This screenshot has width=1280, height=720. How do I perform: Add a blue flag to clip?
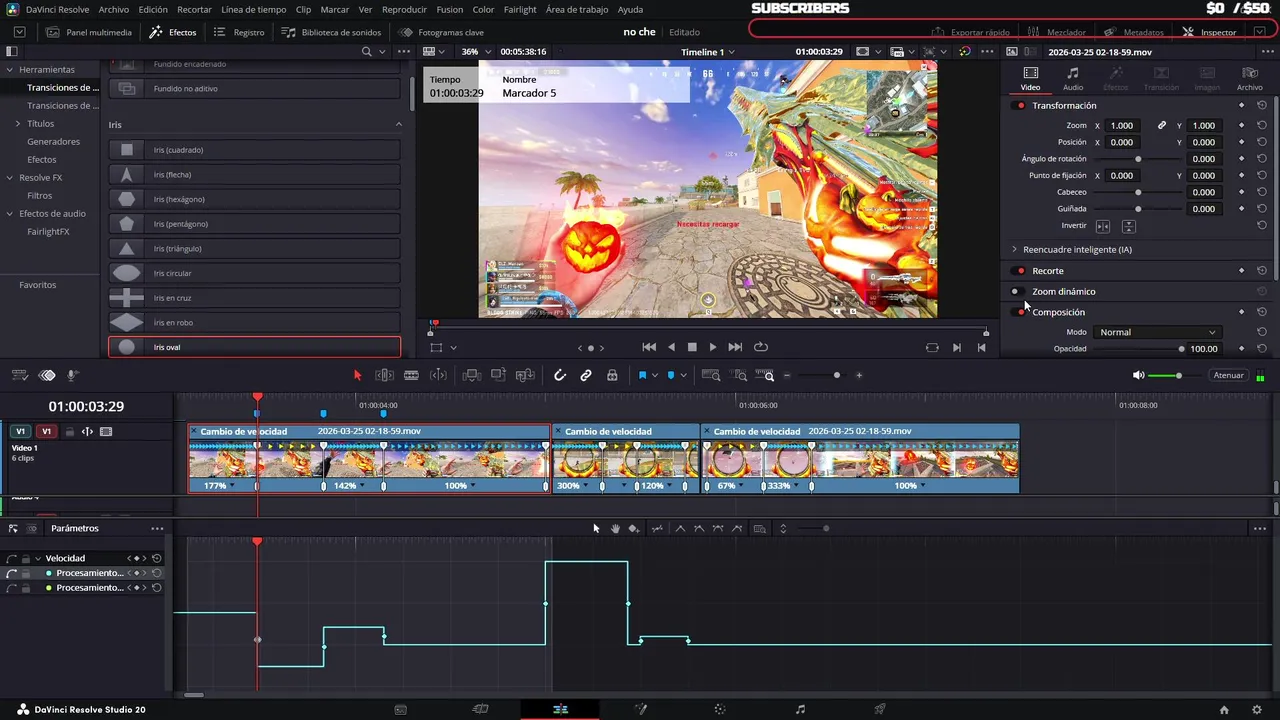tap(642, 375)
